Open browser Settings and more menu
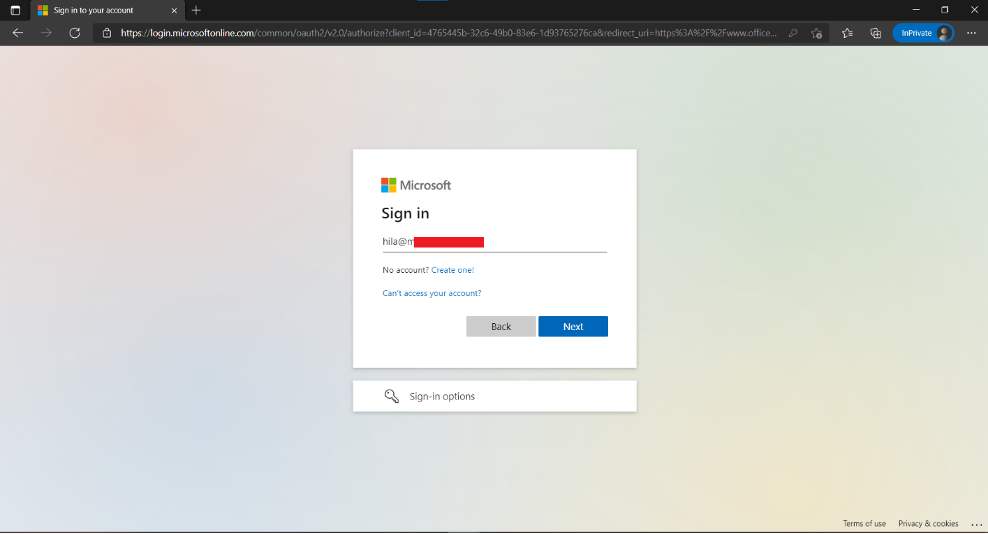This screenshot has width=988, height=534. [x=971, y=33]
